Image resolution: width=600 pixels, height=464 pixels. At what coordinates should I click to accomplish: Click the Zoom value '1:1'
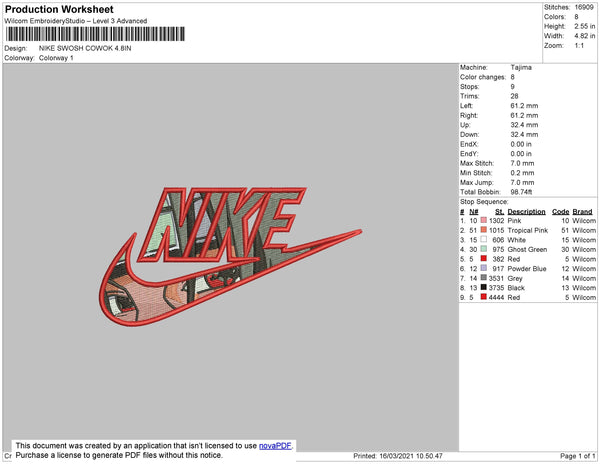pos(579,46)
